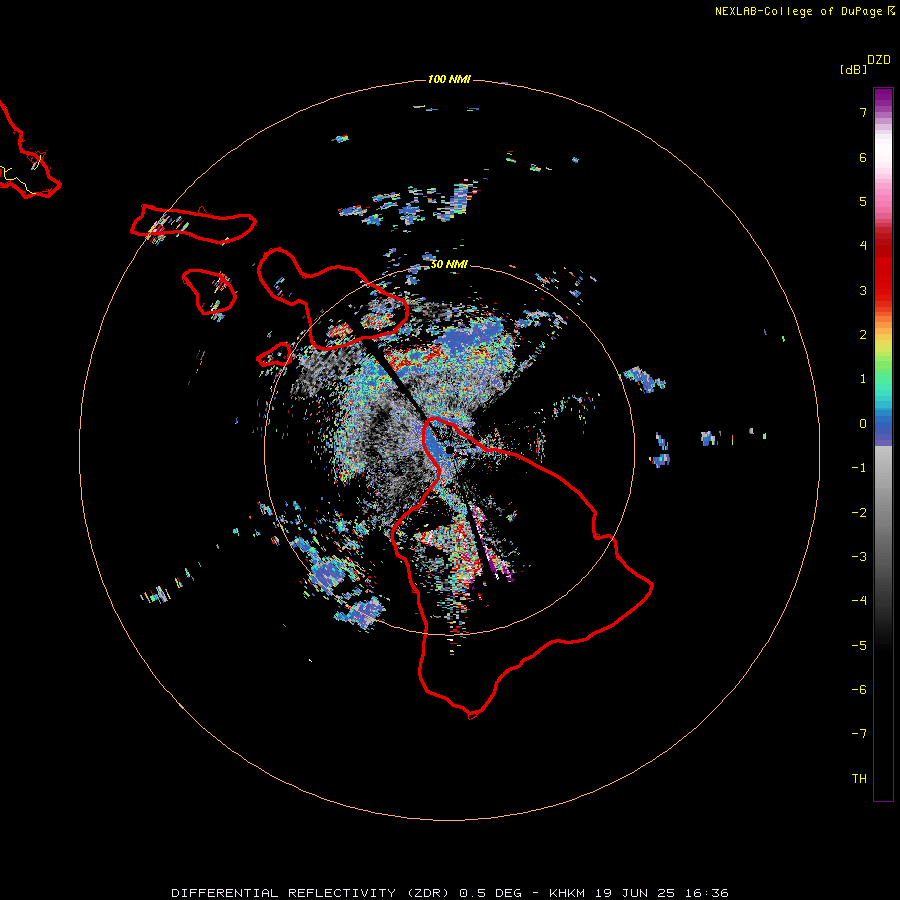The image size is (900, 900).
Task: Click the 'DZD' colorbar title
Action: click(879, 60)
